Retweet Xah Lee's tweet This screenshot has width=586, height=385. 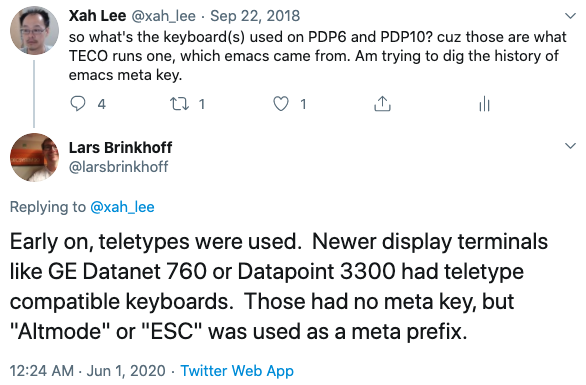pyautogui.click(x=179, y=104)
